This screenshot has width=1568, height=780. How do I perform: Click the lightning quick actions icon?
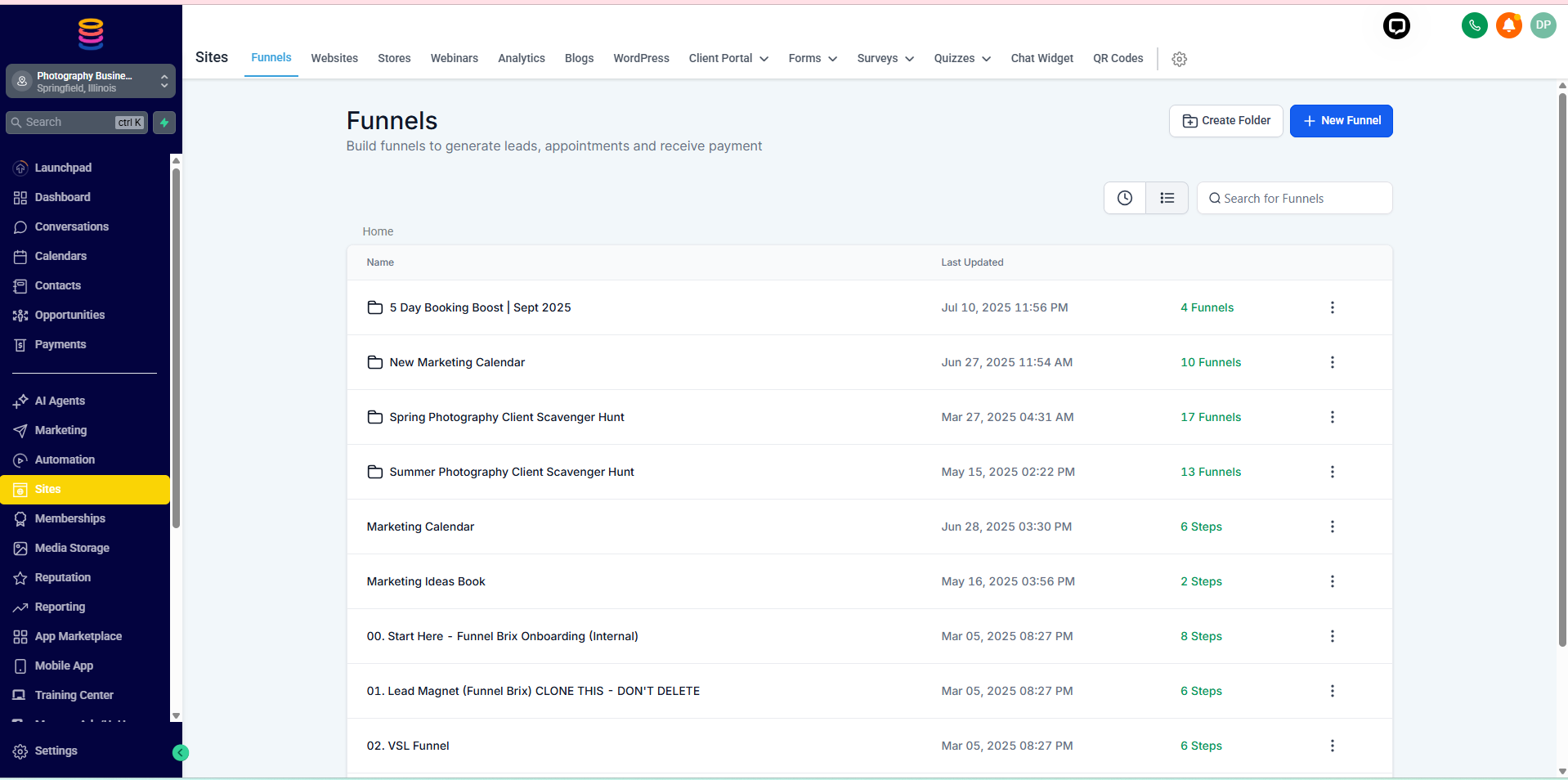click(164, 123)
